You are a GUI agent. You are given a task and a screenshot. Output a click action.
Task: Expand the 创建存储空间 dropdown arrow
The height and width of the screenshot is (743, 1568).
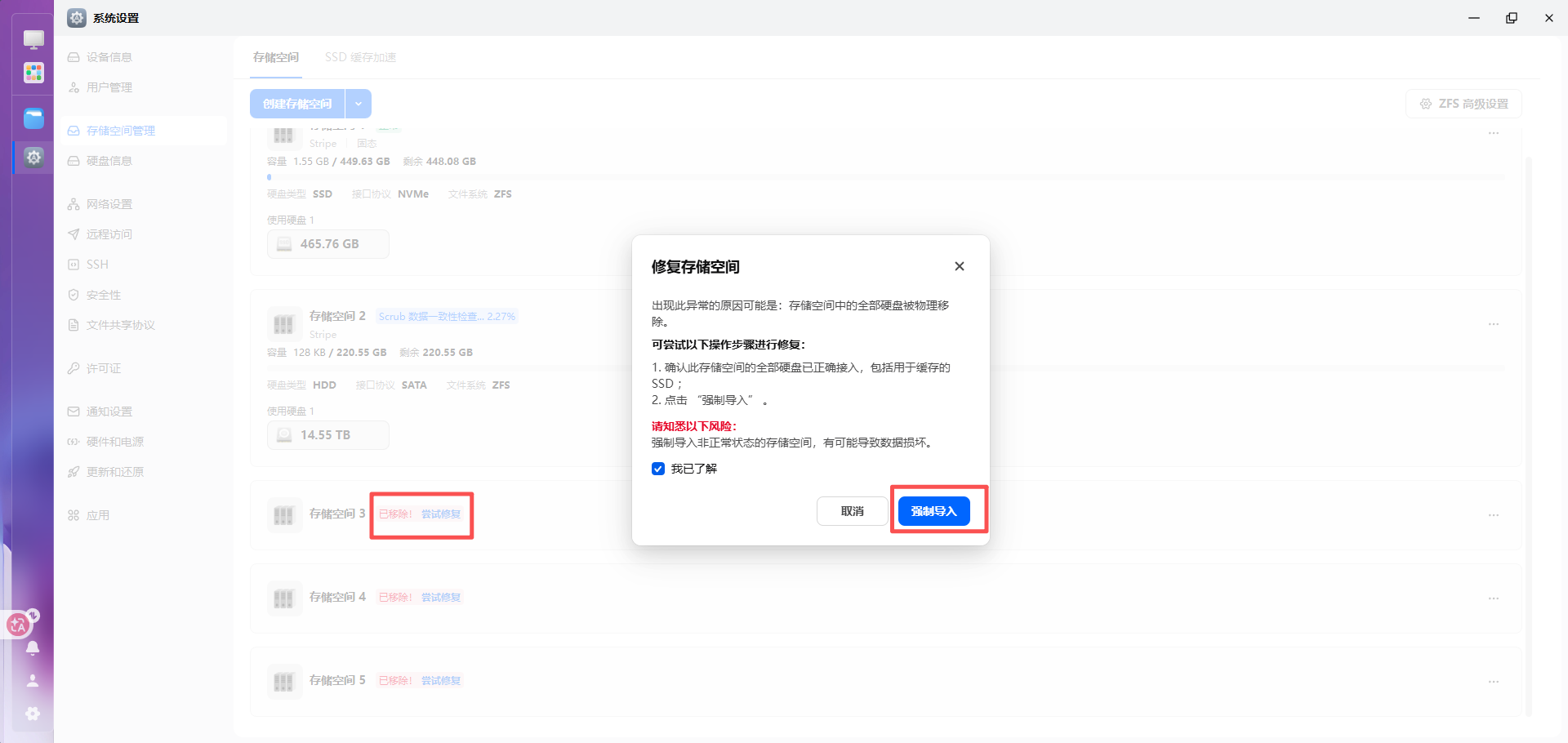(x=359, y=104)
